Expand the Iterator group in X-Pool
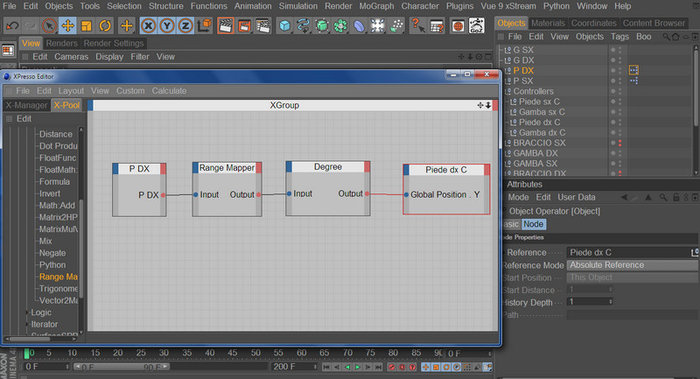Screen dimensions: 700x379 click(x=27, y=325)
